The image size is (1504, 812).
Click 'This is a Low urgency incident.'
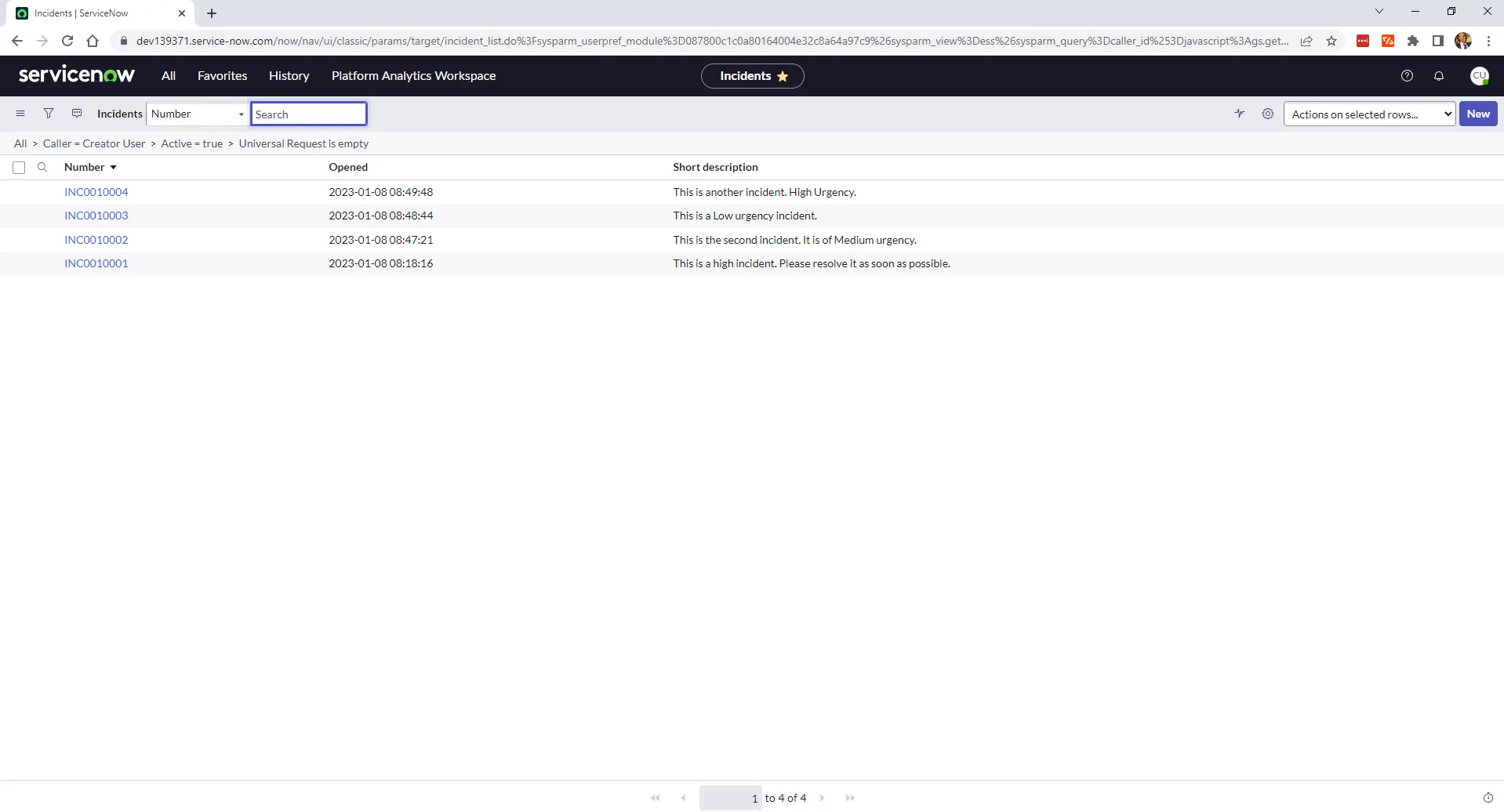[745, 216]
